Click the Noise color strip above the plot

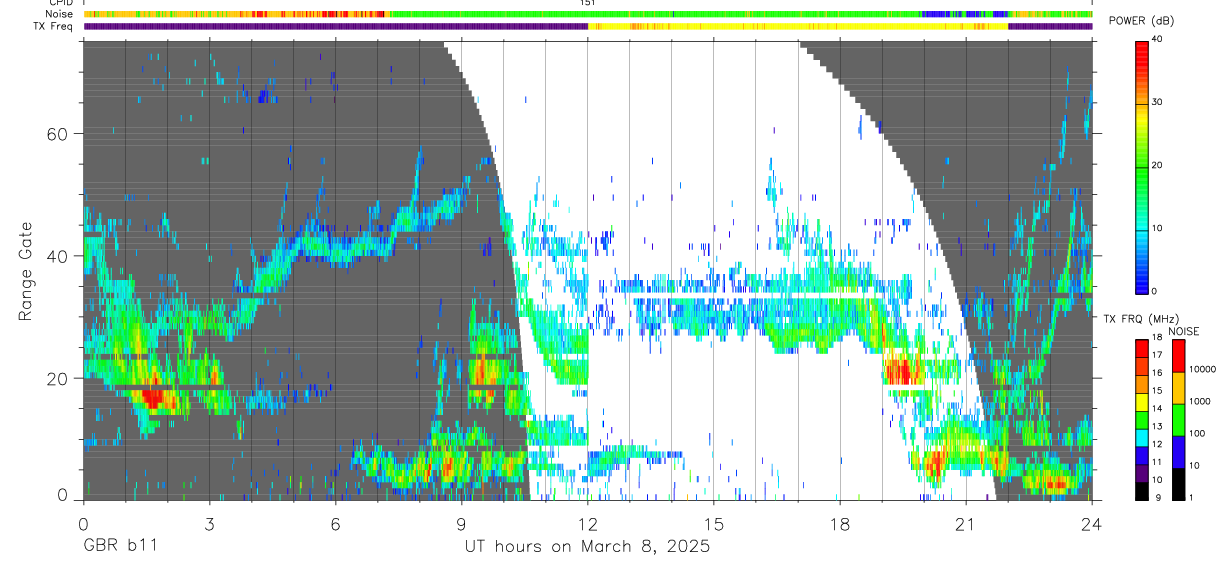[588, 14]
